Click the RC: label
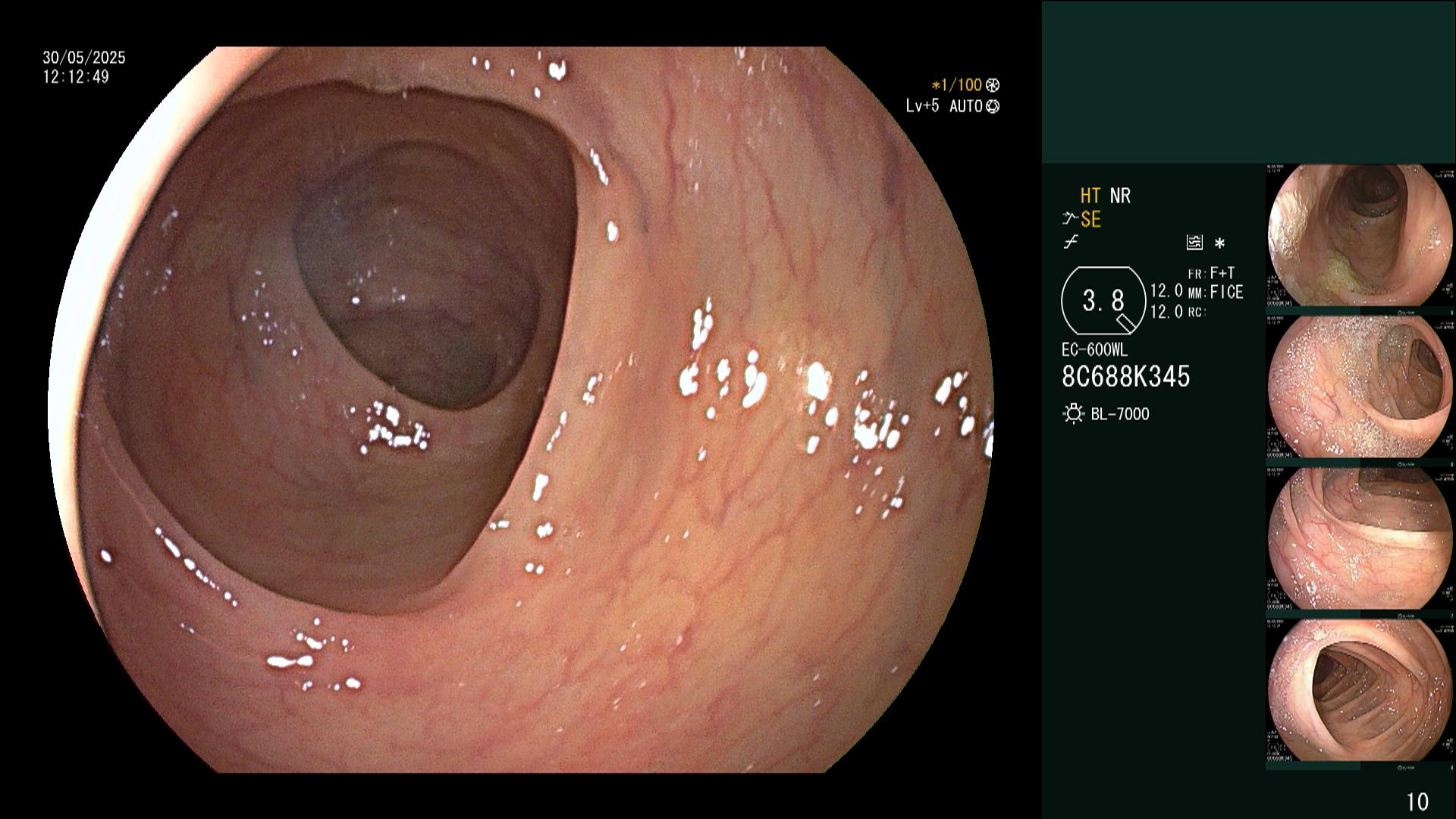The height and width of the screenshot is (819, 1456). 1197,312
